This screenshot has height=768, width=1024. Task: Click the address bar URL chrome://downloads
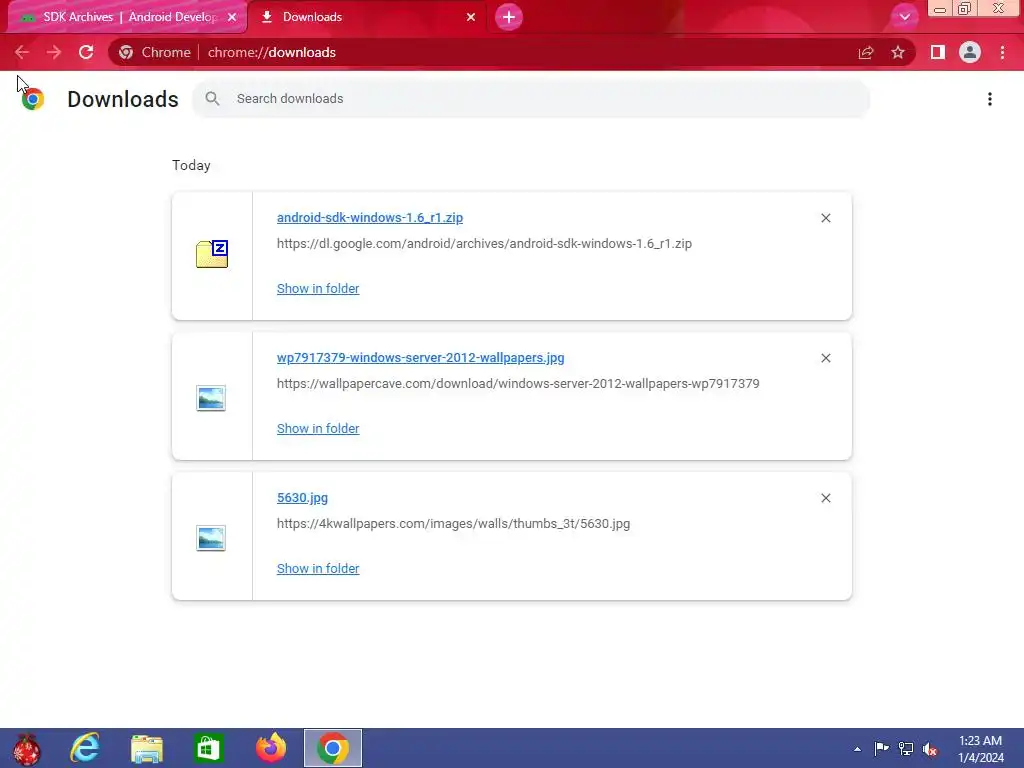[272, 52]
